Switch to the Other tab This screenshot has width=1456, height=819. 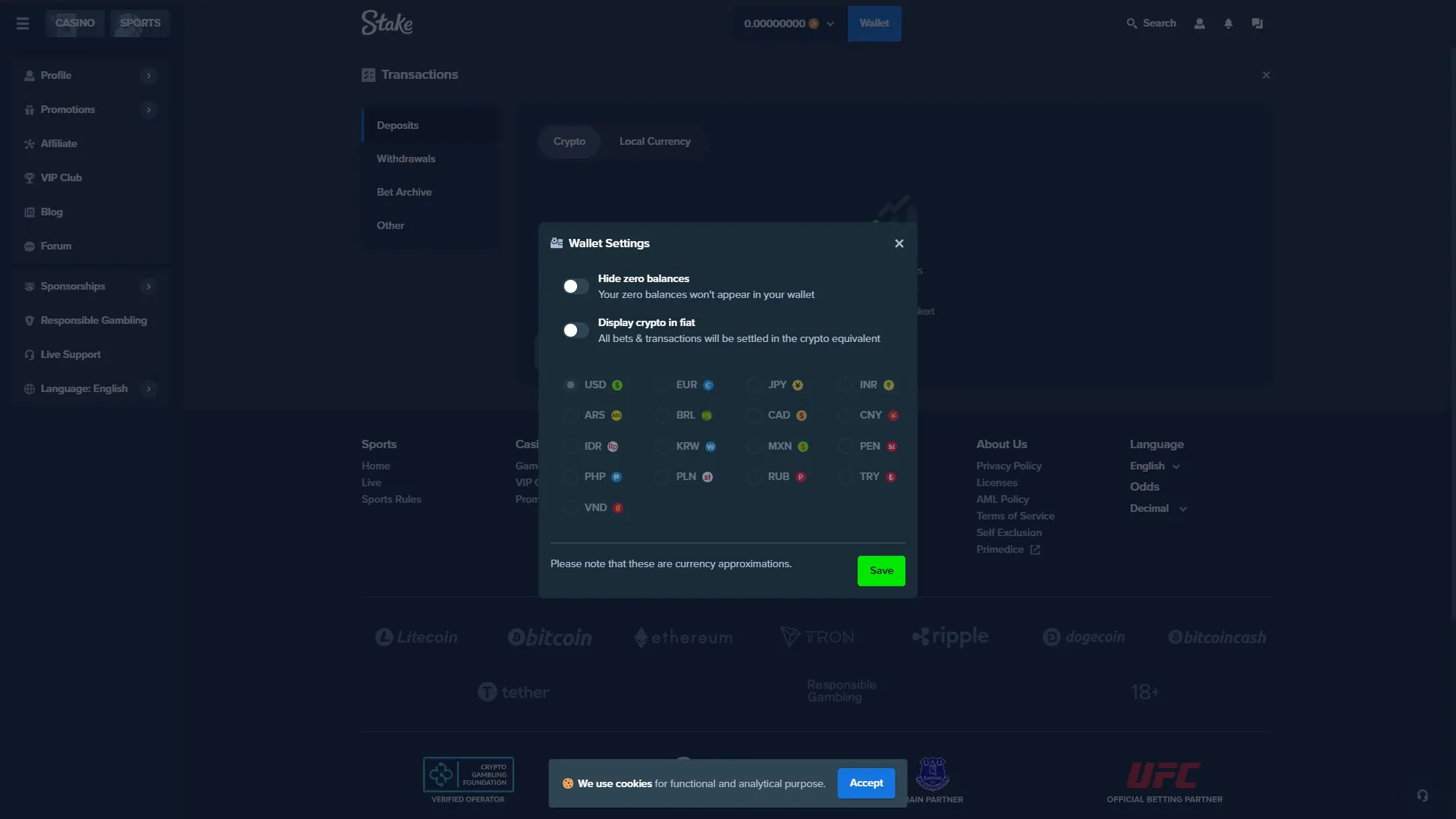431,226
